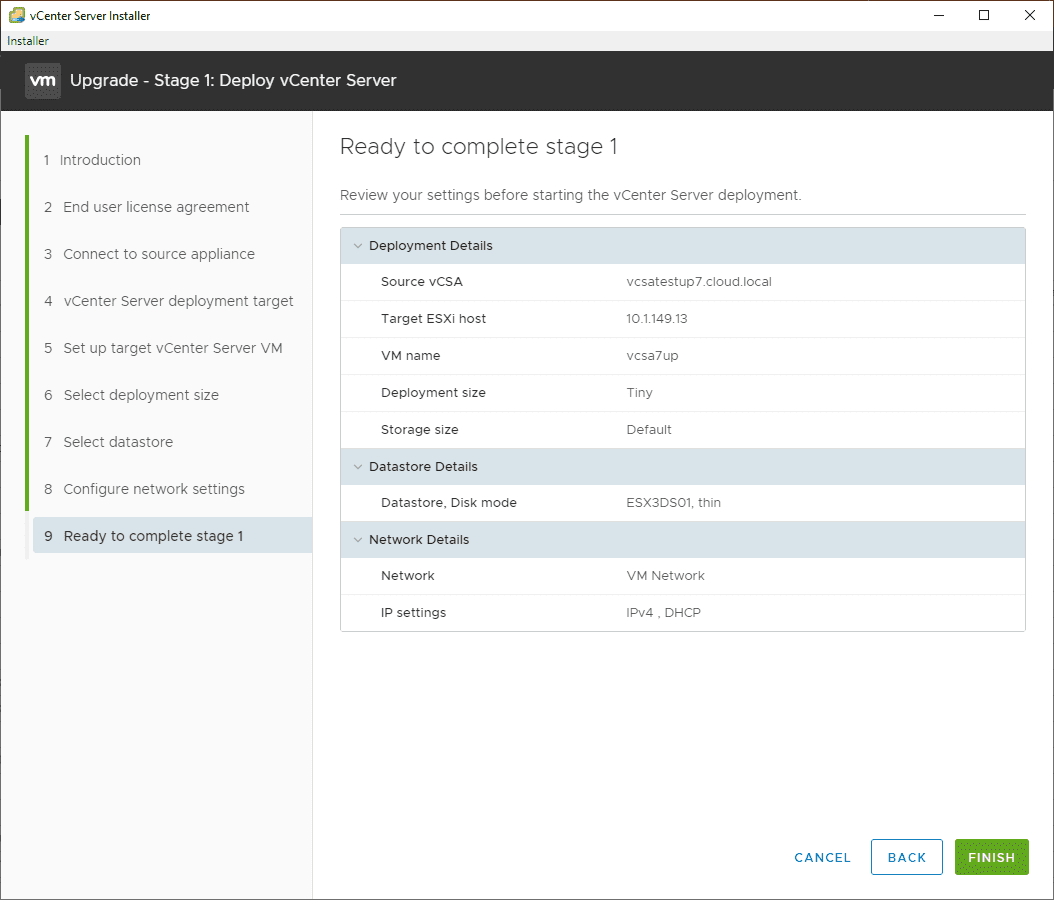This screenshot has height=900, width=1054.
Task: Close the installer window
Action: coord(1030,15)
